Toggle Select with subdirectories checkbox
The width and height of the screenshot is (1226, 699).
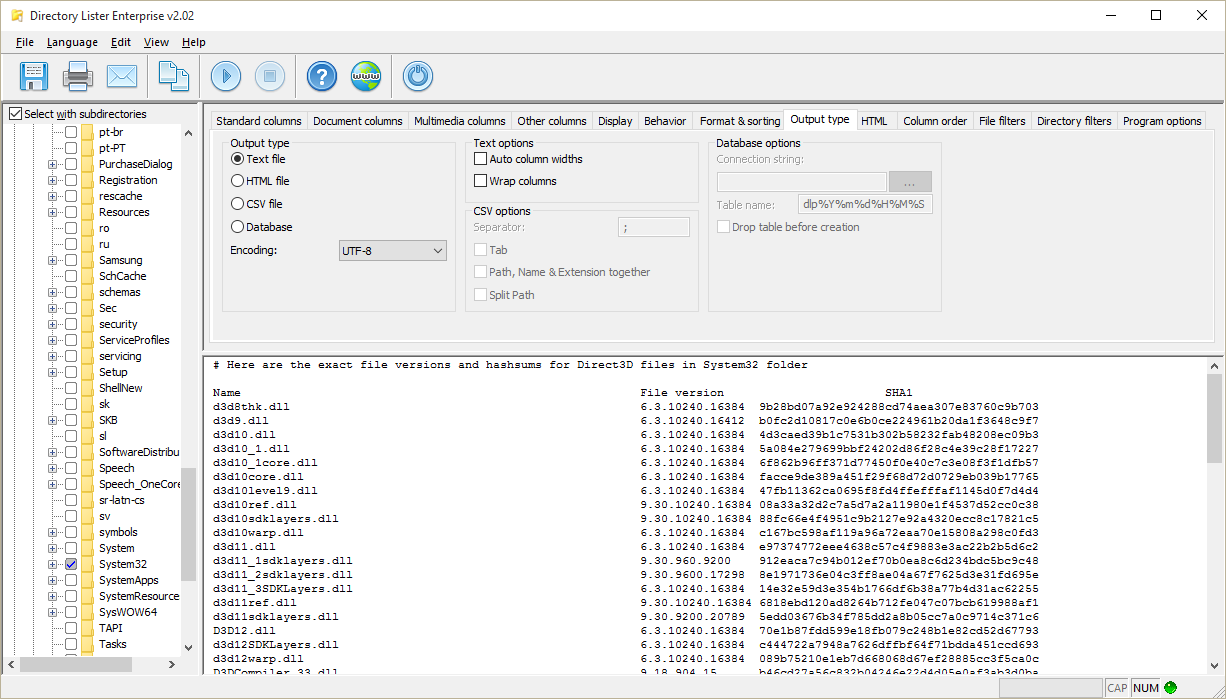(15, 114)
